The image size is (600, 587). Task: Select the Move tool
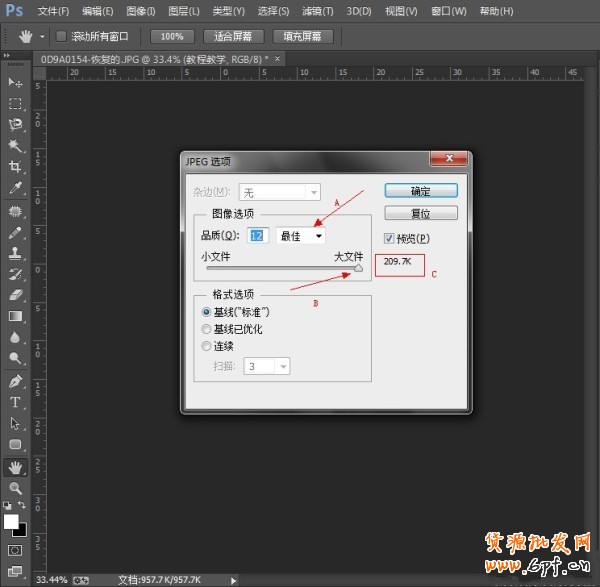[15, 82]
